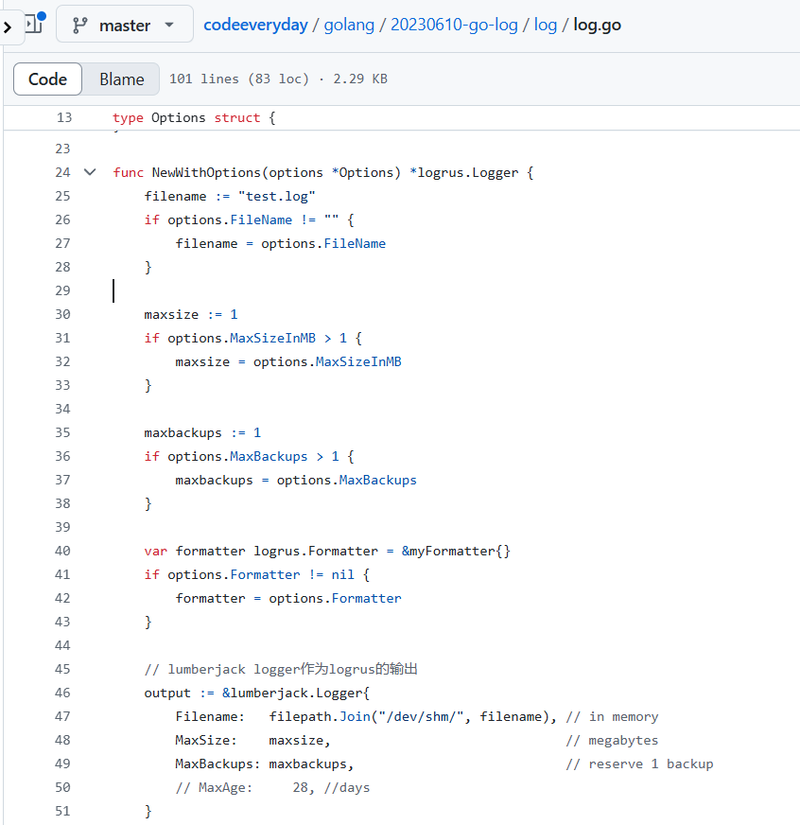
Task: Click the *logrus.Logger return type
Action: [464, 173]
